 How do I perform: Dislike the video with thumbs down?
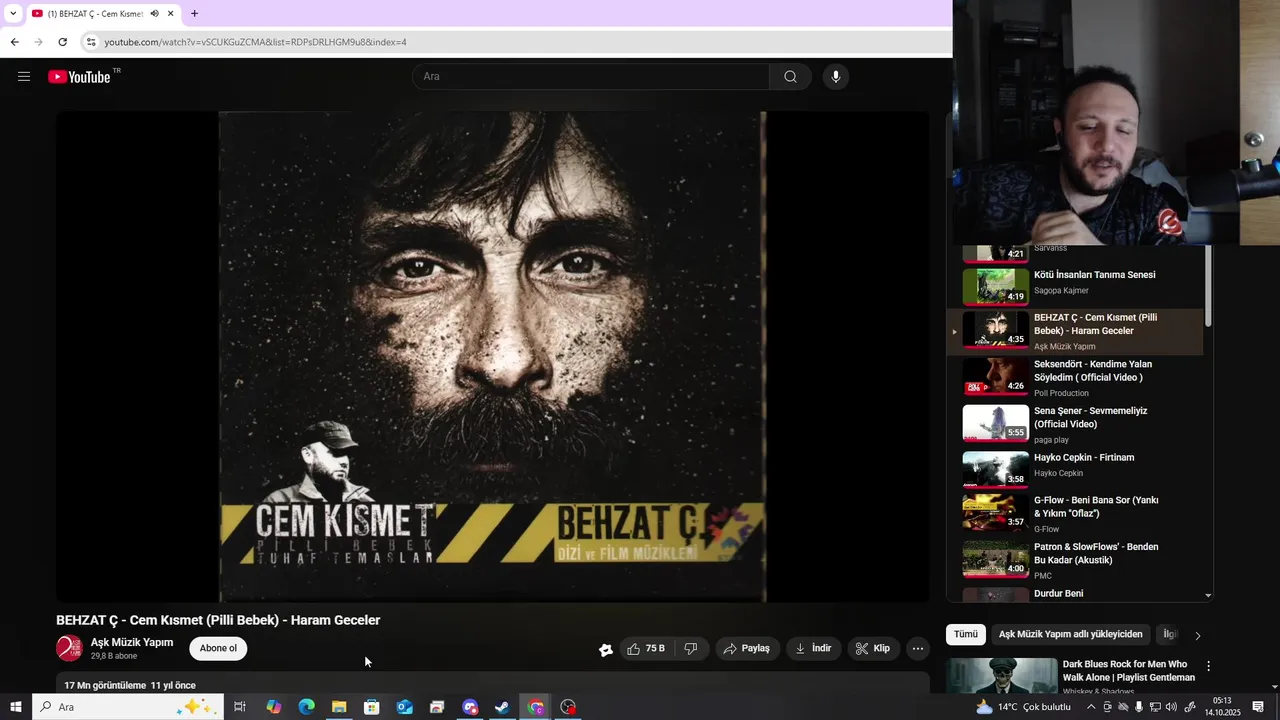[x=691, y=648]
